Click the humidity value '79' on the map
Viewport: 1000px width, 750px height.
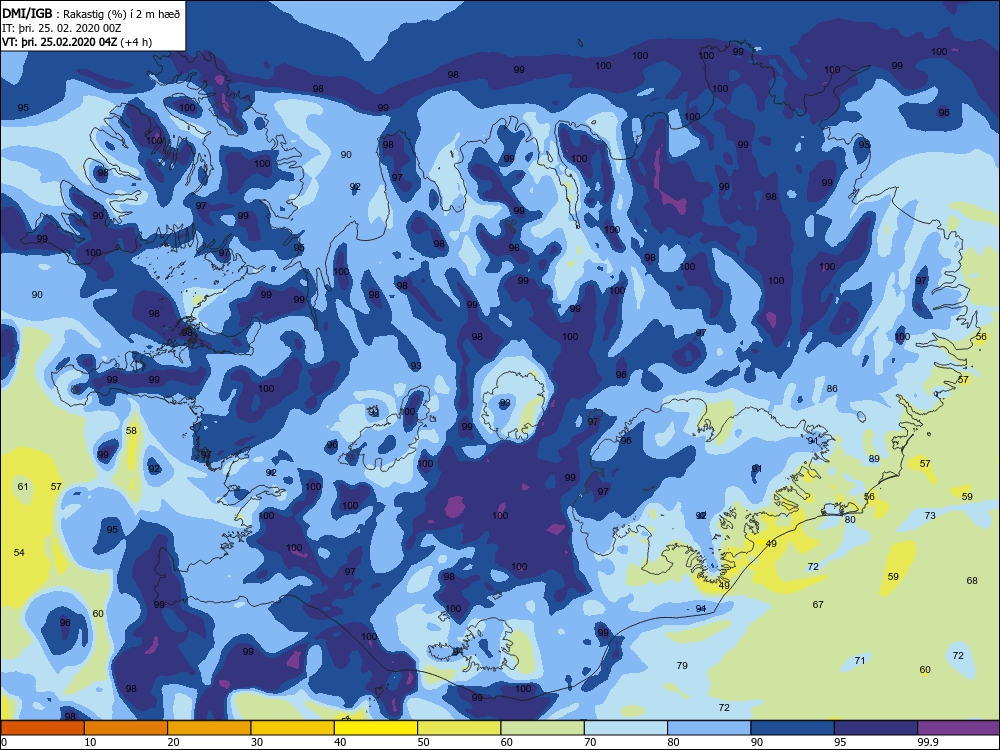tap(682, 665)
